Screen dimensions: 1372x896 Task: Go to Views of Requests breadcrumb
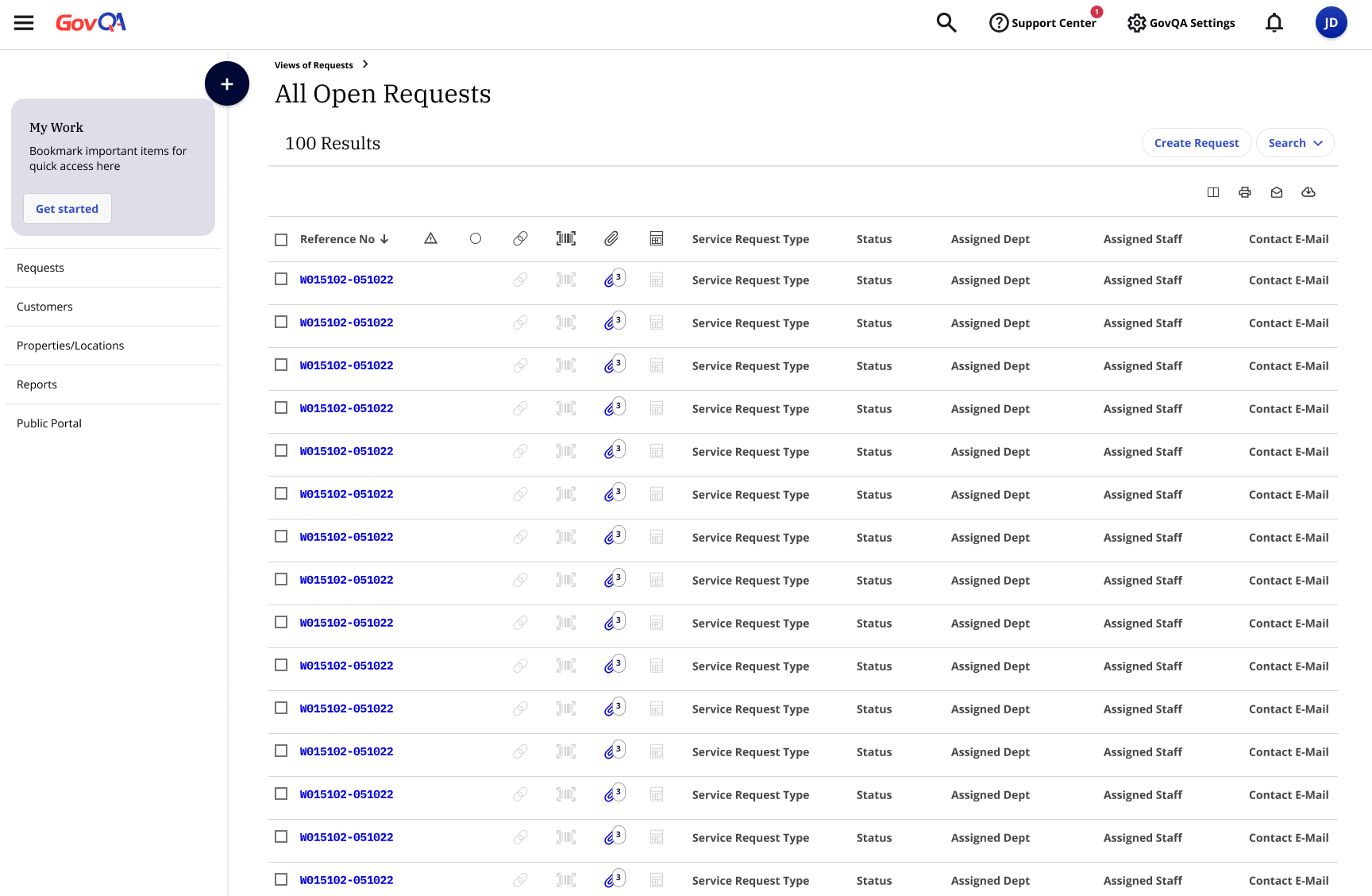[314, 65]
